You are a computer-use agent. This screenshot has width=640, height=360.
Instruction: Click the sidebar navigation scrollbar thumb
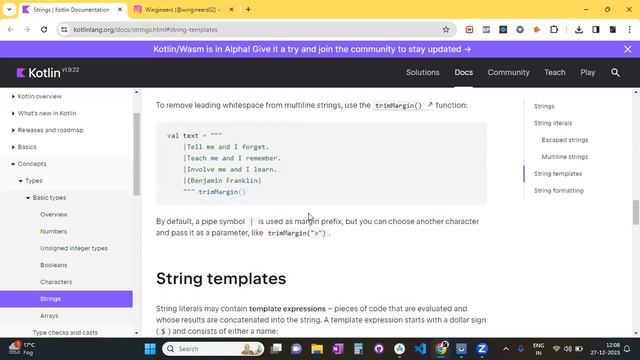pos(136,154)
